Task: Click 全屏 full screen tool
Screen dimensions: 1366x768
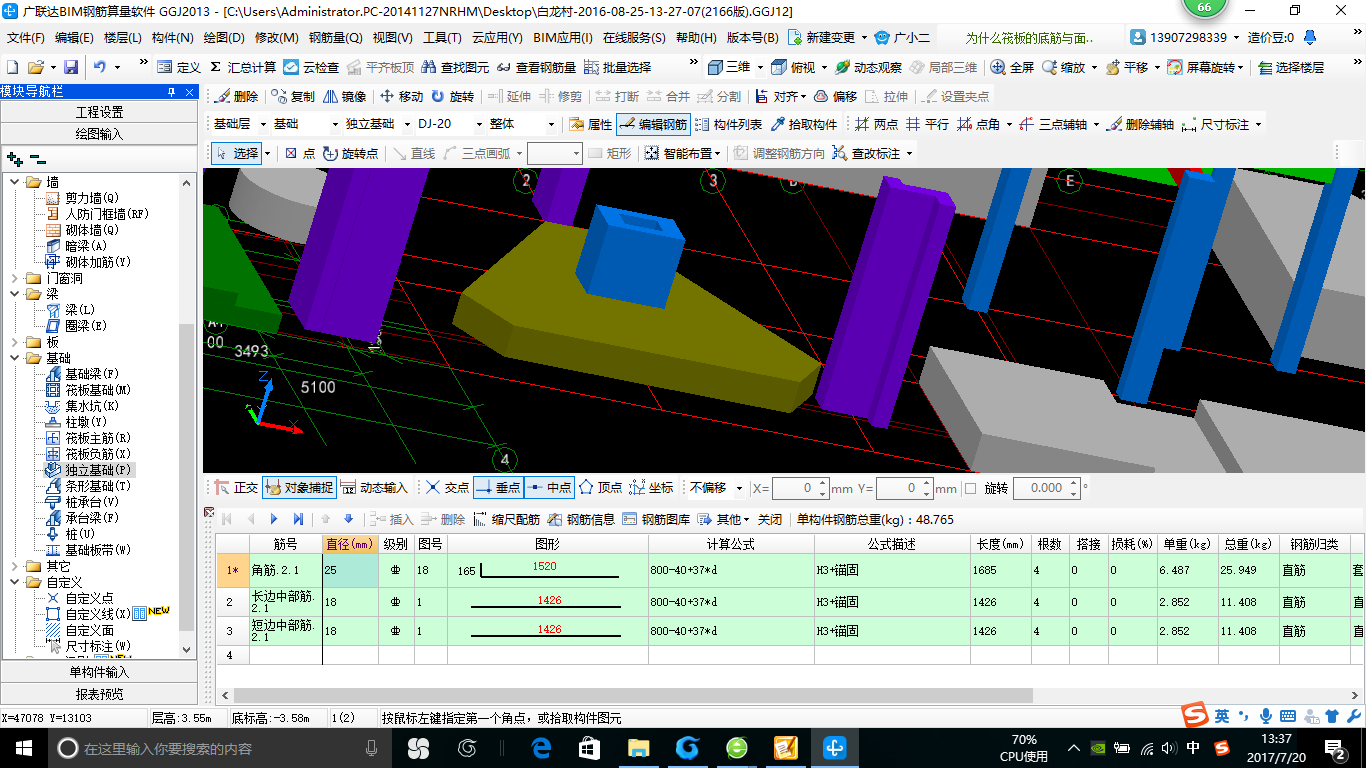Action: click(x=1012, y=67)
